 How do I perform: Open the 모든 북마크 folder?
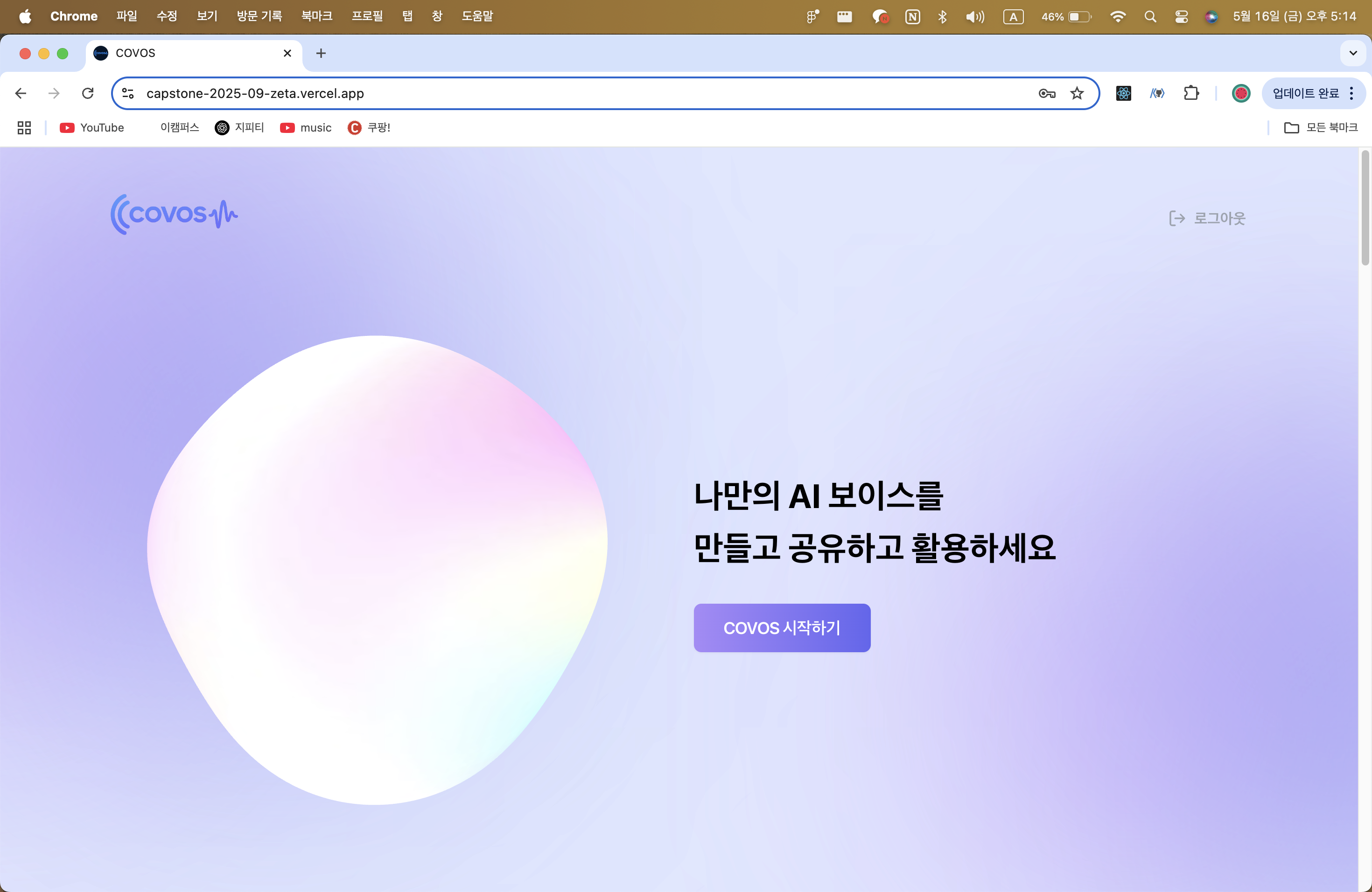(1321, 127)
